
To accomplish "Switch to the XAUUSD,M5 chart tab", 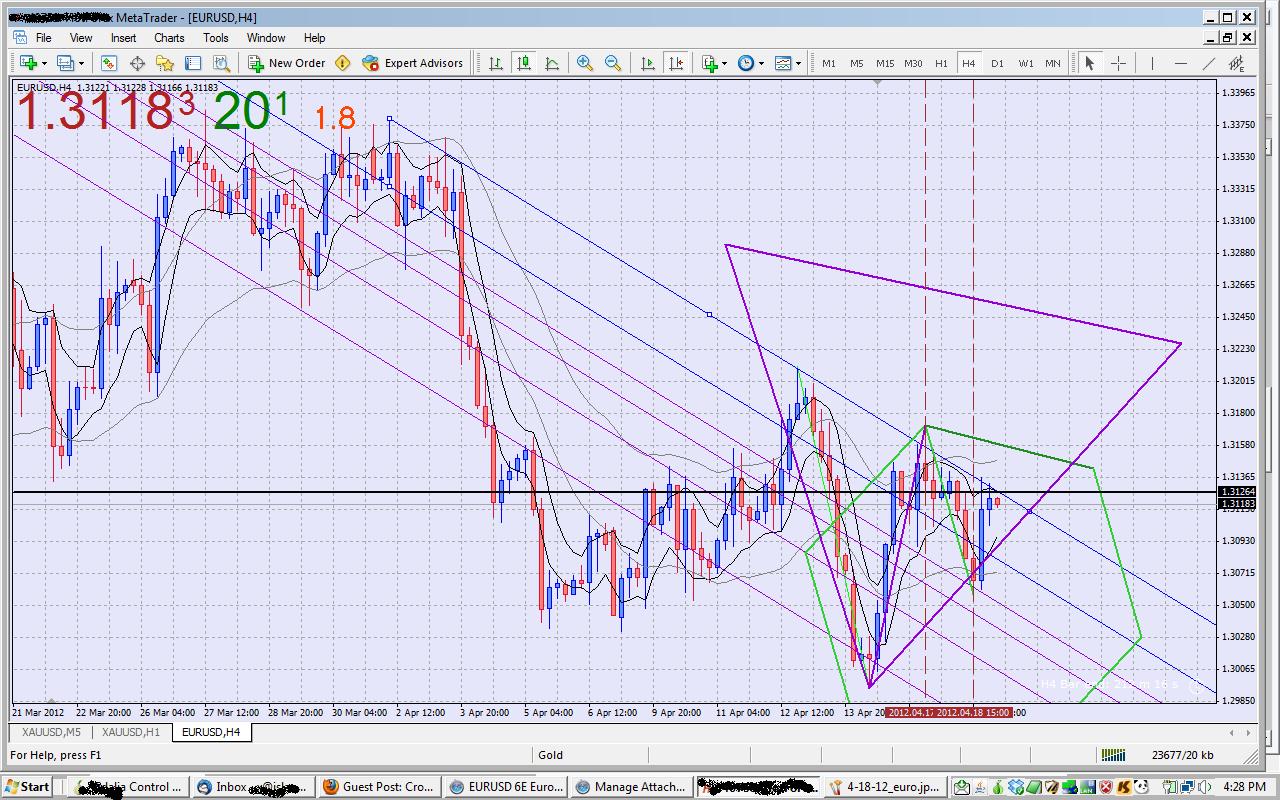I will point(52,732).
